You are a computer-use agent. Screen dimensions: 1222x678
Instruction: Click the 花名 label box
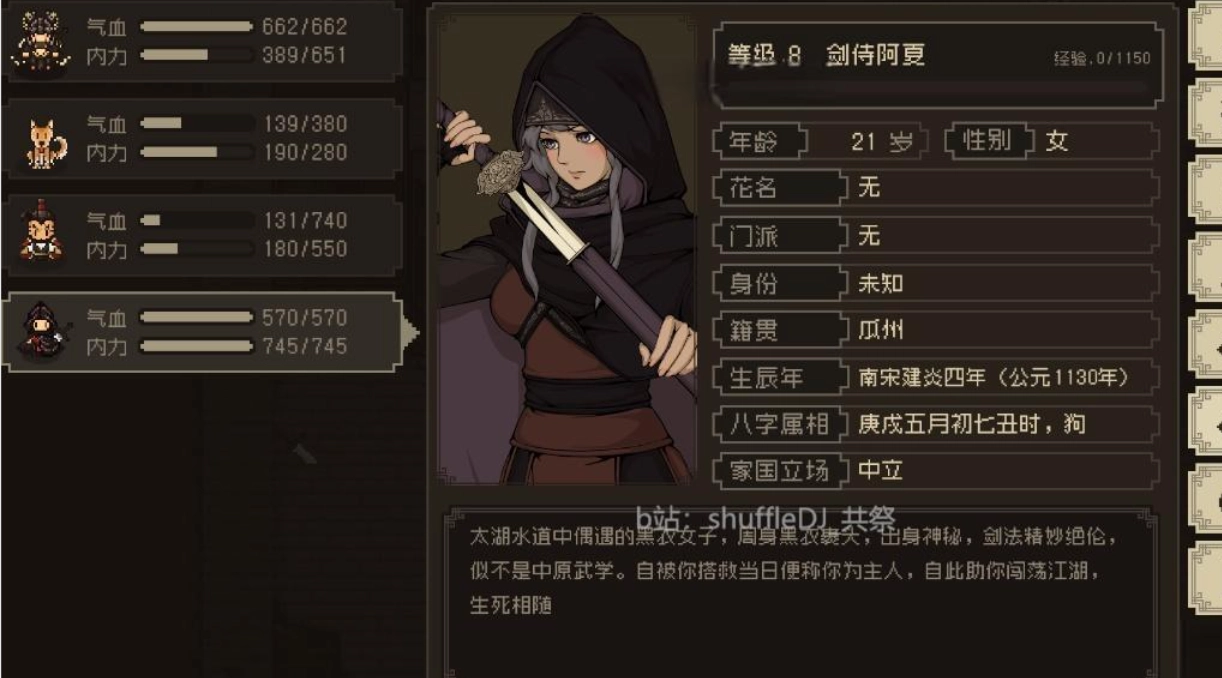coord(779,188)
